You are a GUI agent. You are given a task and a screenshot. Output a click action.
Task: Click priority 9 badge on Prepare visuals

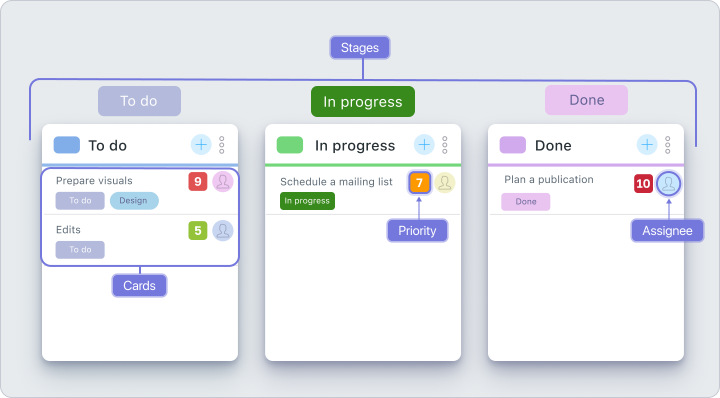[x=198, y=182]
